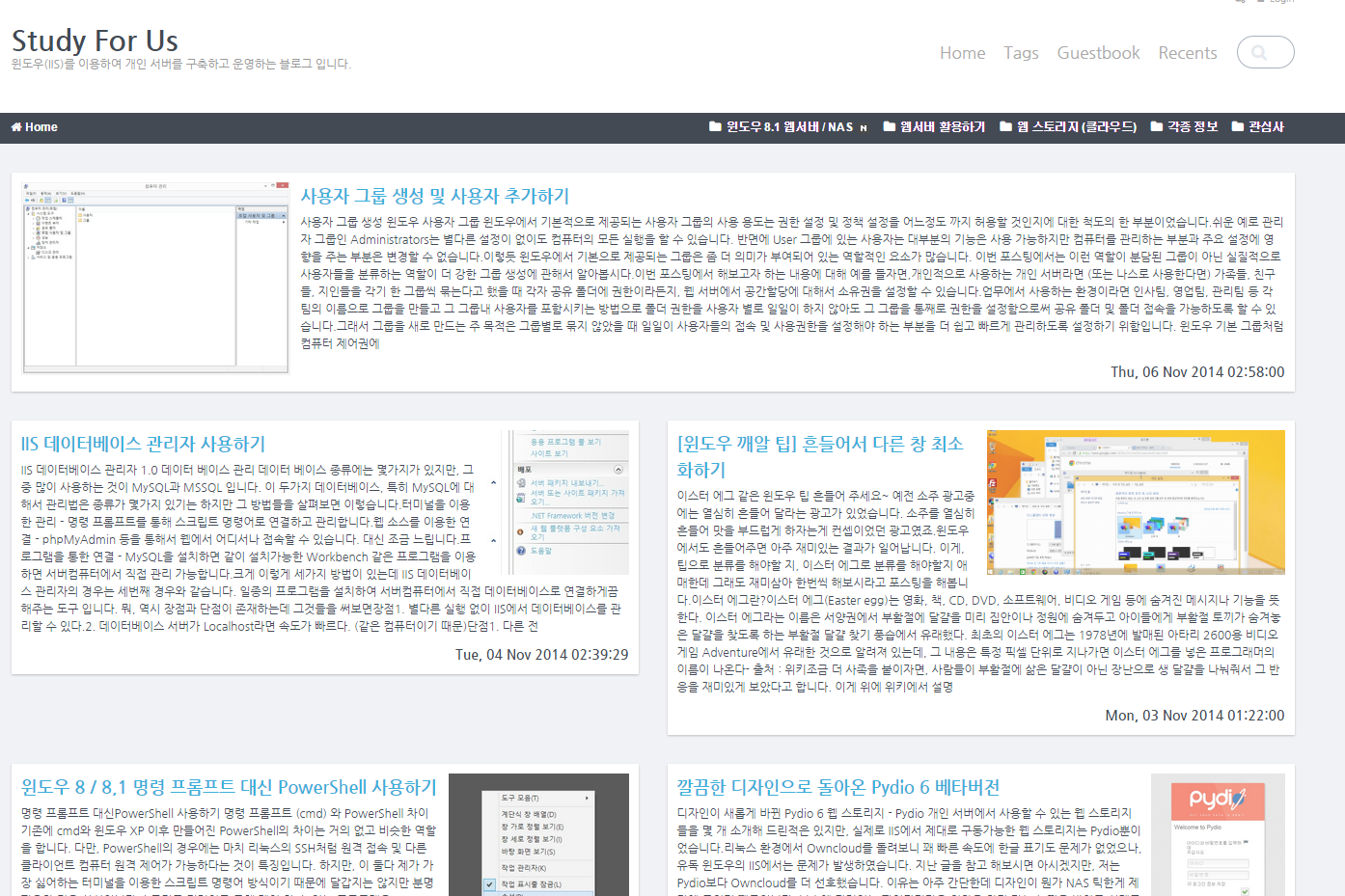Screen dimensions: 1345x896
Task: Click the date Mon, 03 Nov 2014 01:22:00
Action: point(1194,716)
